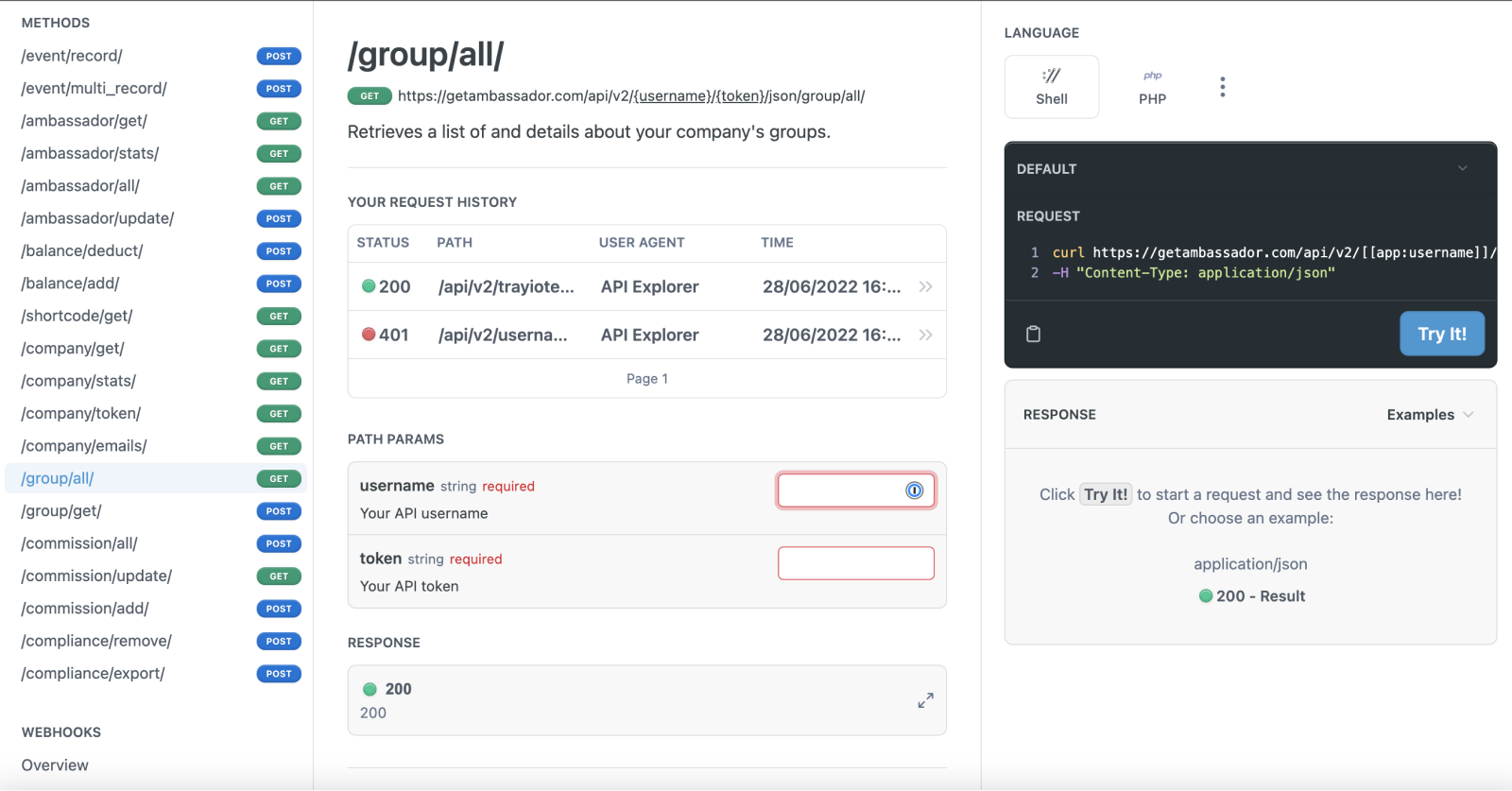
Task: Focus the username input field
Action: point(839,490)
